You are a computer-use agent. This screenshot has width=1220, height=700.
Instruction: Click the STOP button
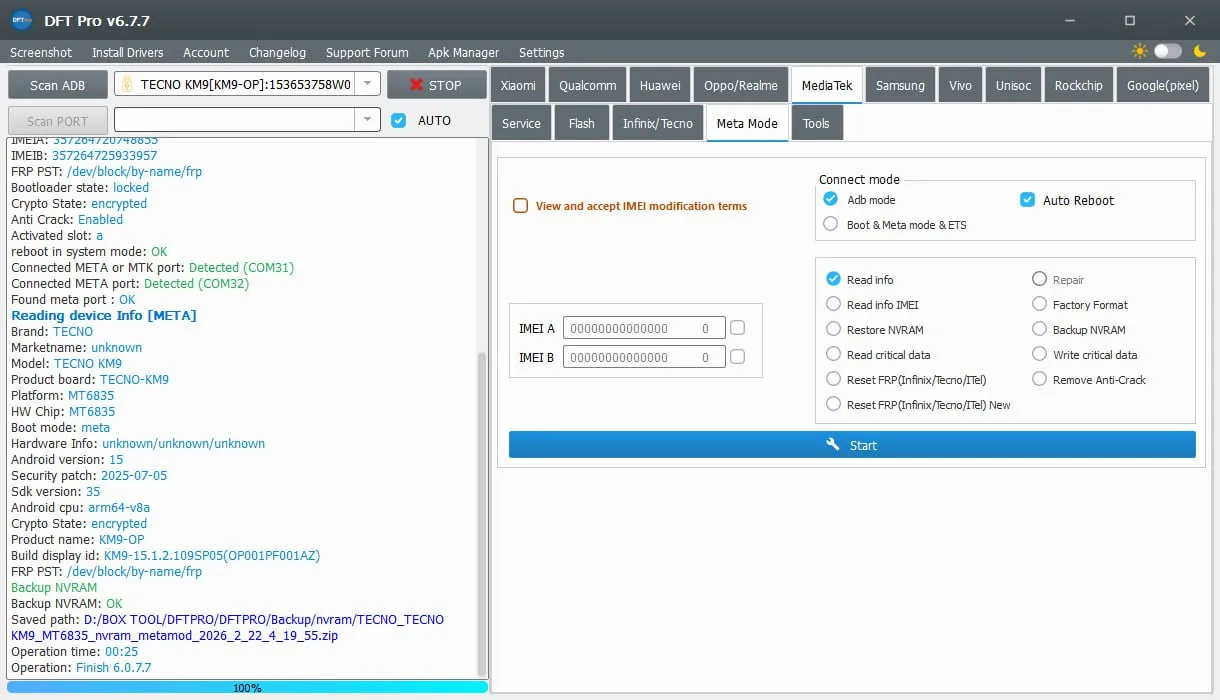435,85
